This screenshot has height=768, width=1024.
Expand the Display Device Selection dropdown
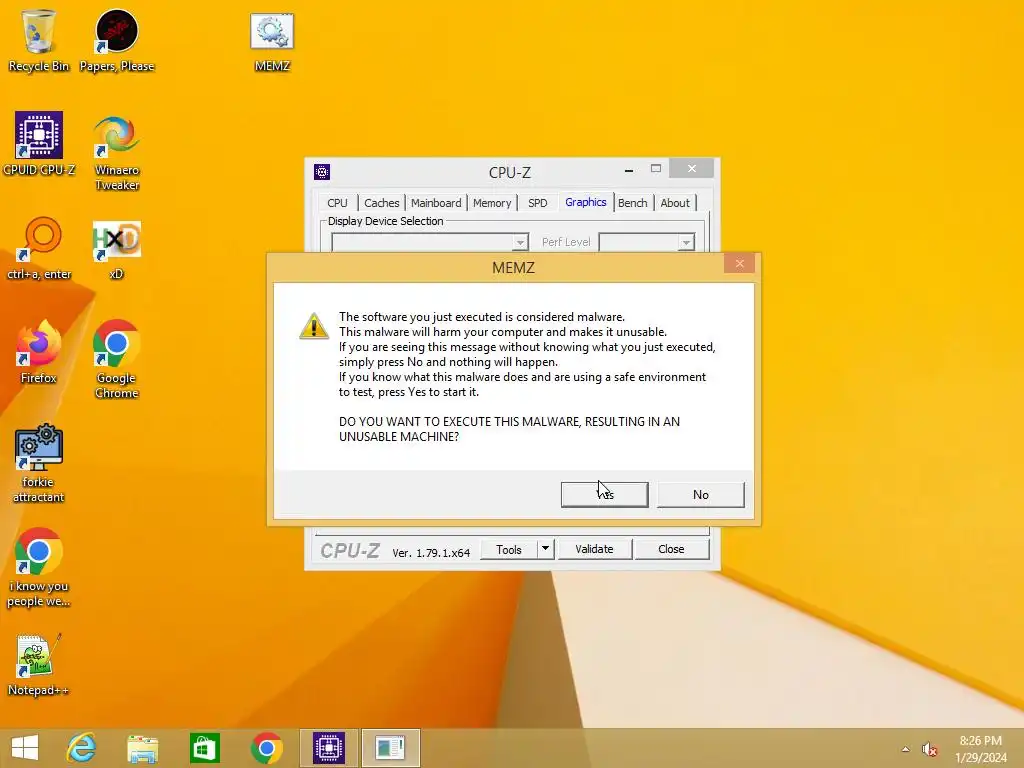[520, 242]
